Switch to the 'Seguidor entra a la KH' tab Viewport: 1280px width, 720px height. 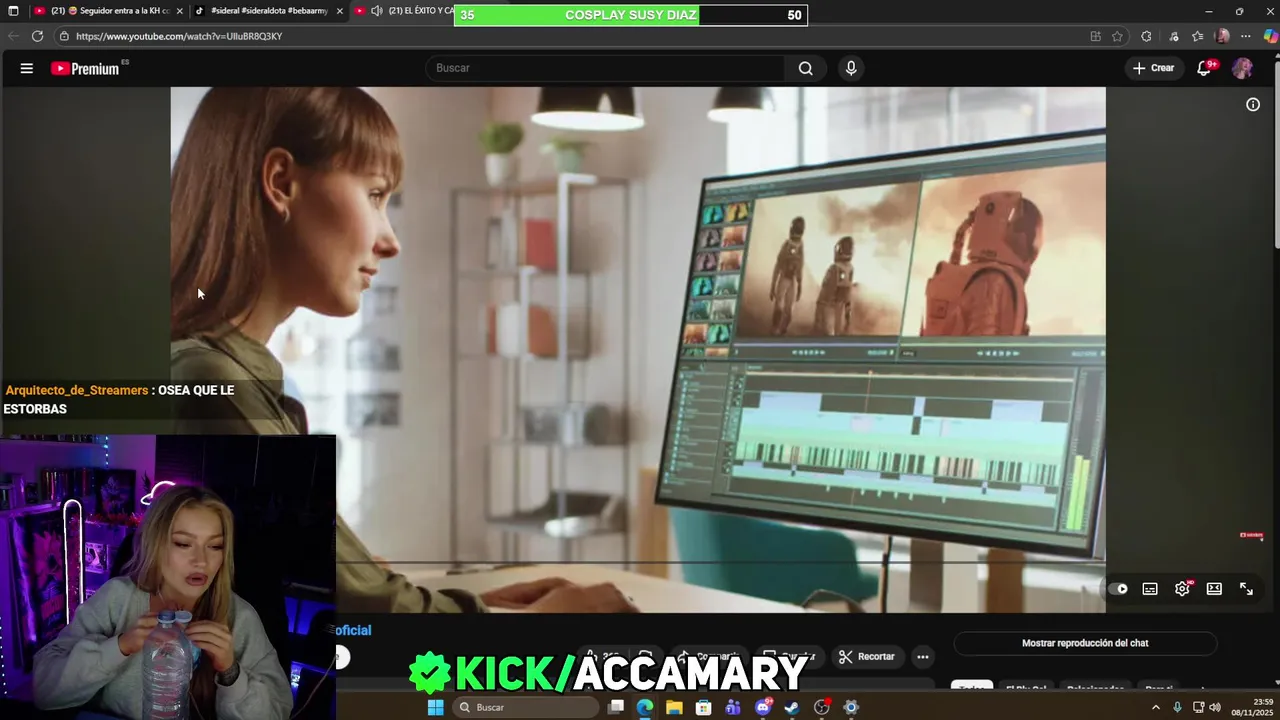108,11
